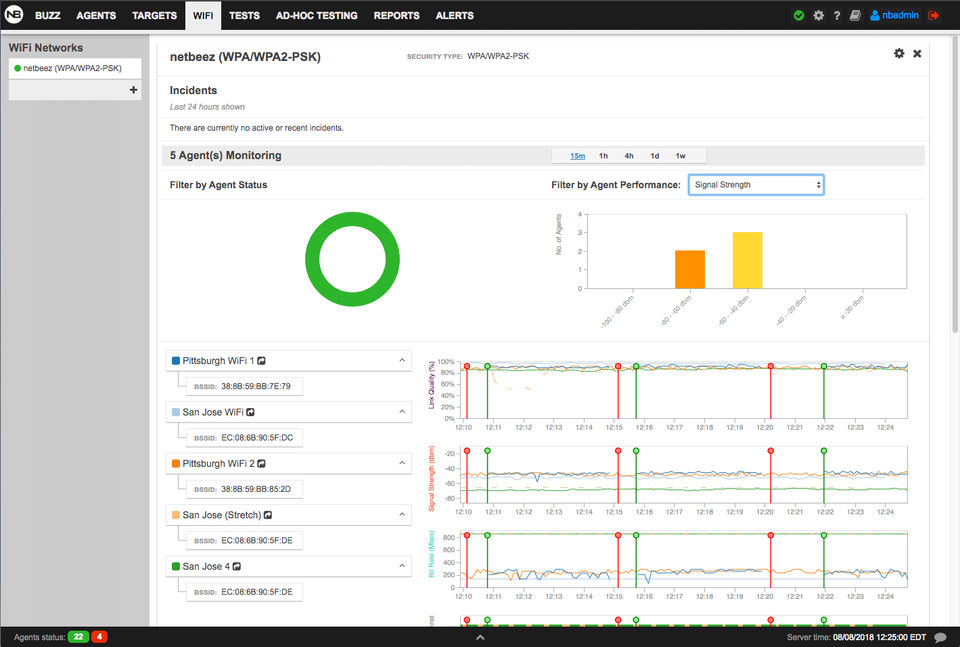Toggle San Jose 4 green series swatch
The height and width of the screenshot is (647, 960).
(x=176, y=566)
